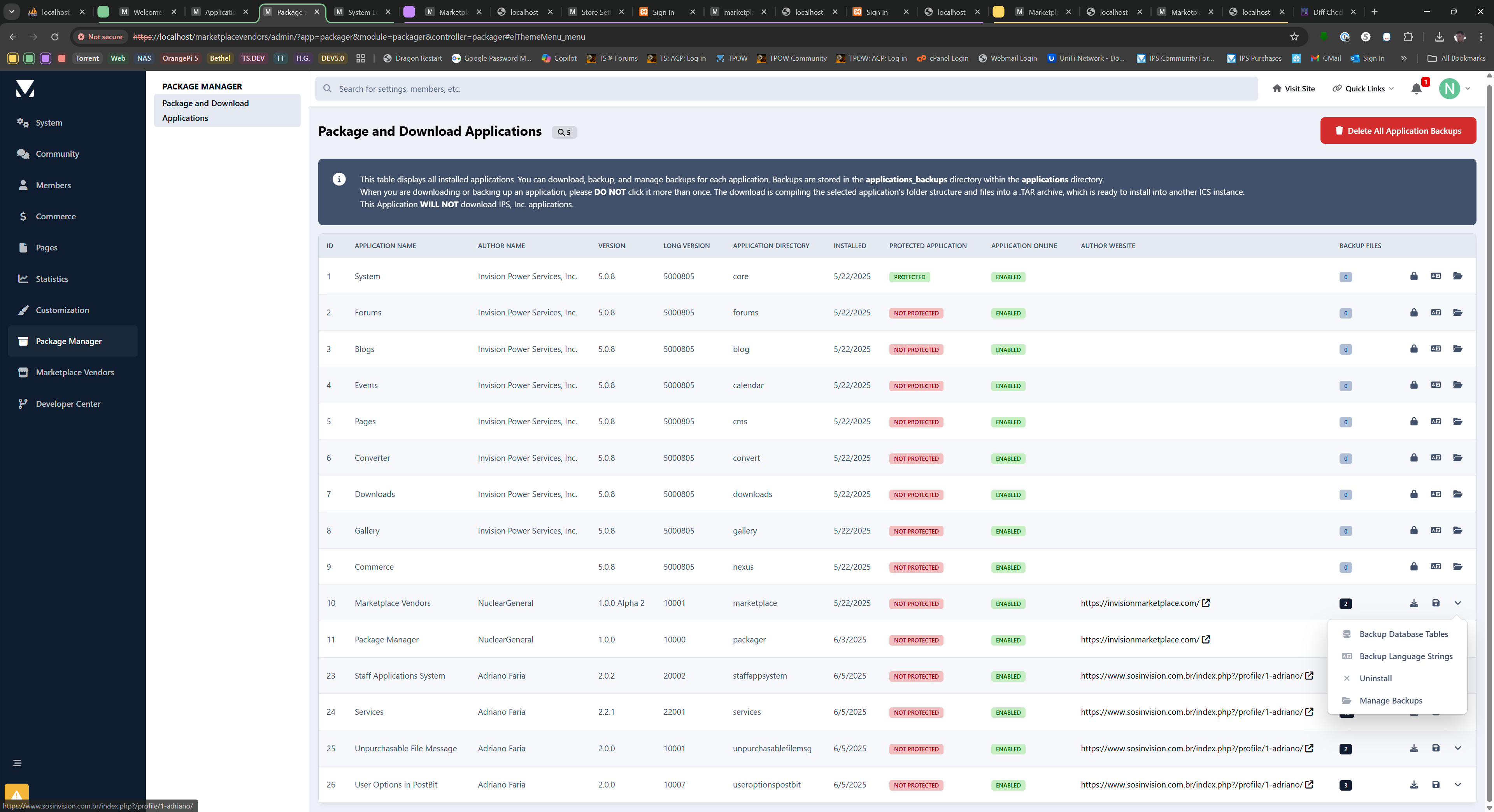Click the save backup icon for Unpurchasable File Message
The image size is (1494, 812).
point(1435,748)
